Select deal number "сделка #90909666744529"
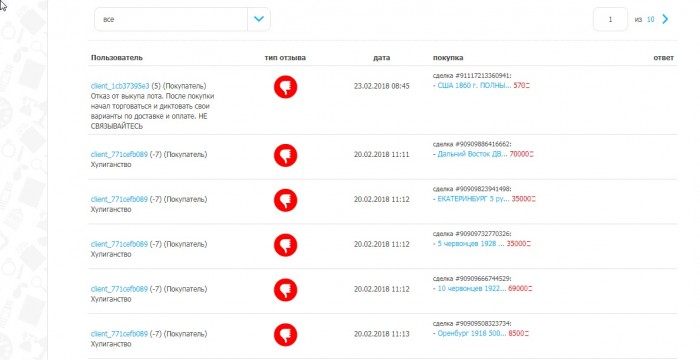 pyautogui.click(x=472, y=278)
